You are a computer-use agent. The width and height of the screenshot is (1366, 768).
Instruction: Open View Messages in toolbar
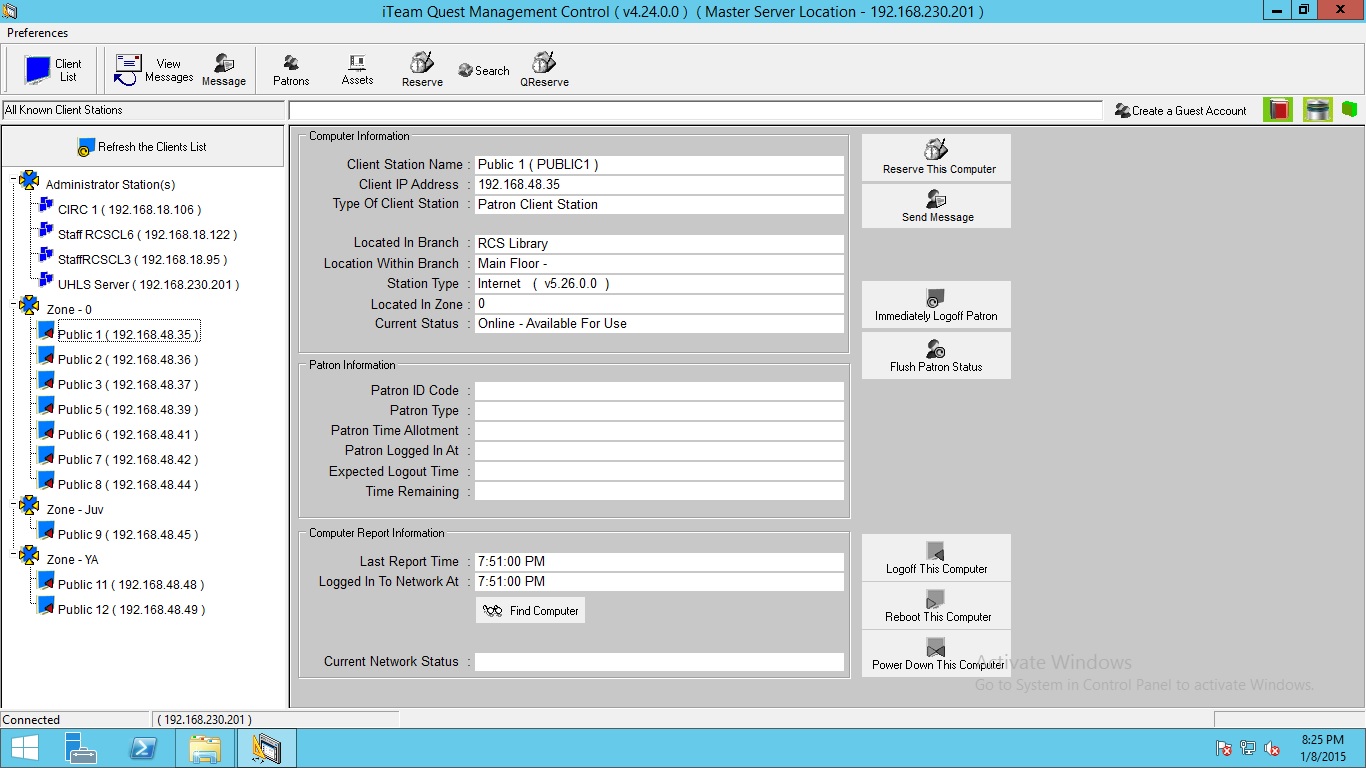(x=153, y=70)
